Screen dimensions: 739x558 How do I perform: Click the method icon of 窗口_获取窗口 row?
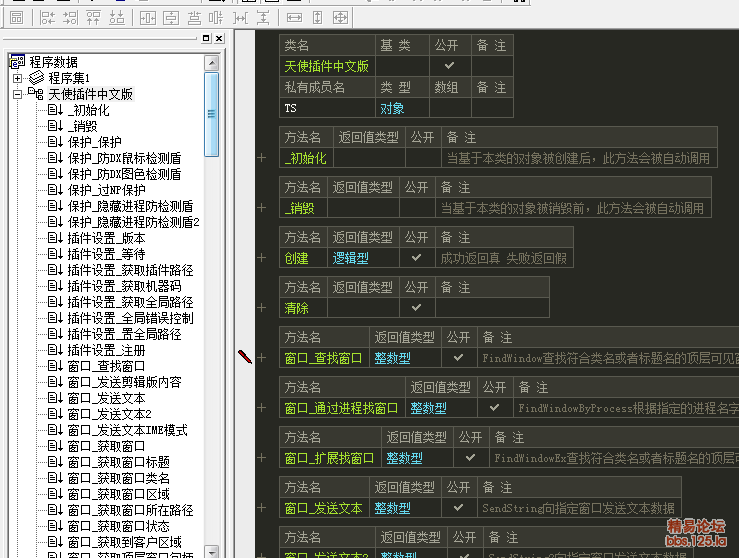(x=55, y=446)
